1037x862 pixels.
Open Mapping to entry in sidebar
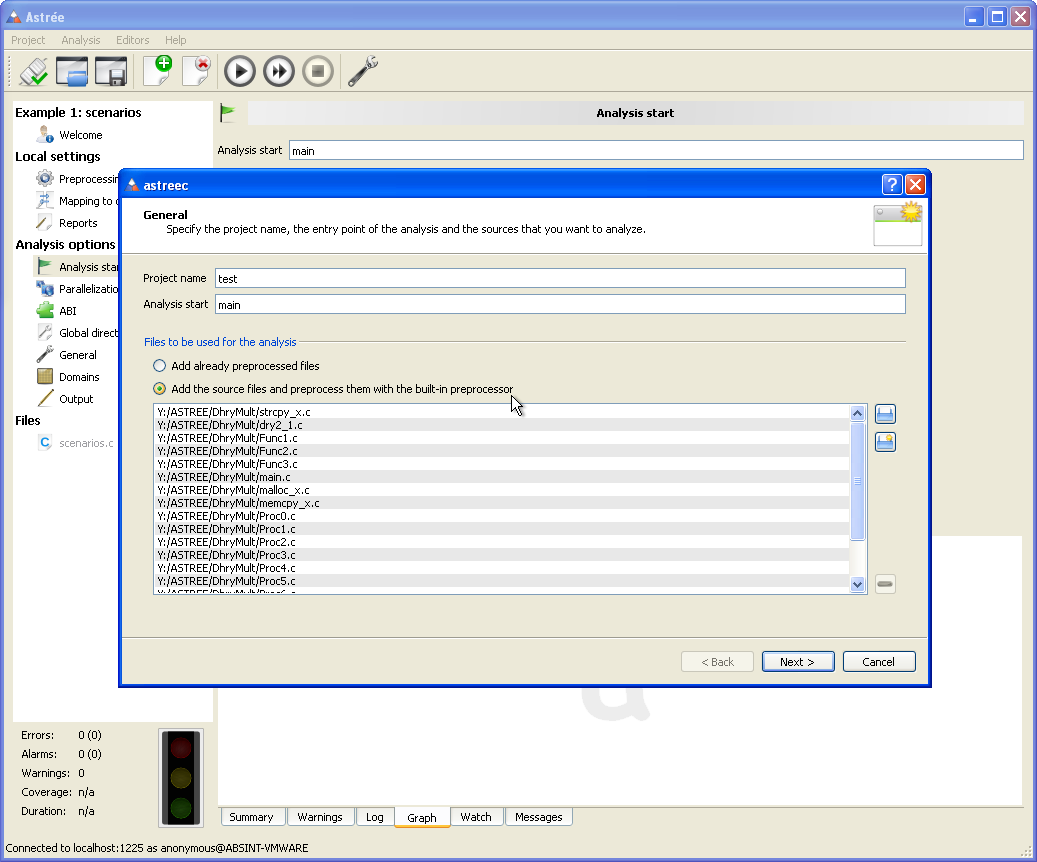point(77,201)
